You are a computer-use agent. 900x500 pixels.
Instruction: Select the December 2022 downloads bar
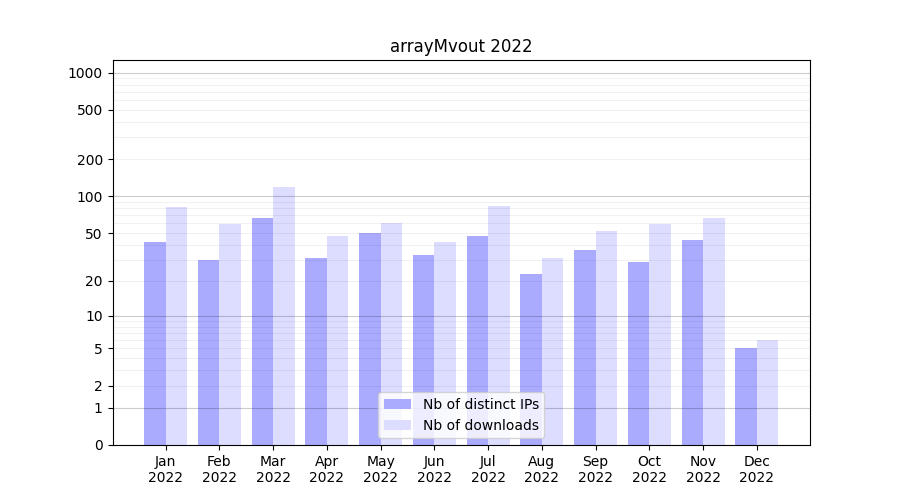click(767, 392)
